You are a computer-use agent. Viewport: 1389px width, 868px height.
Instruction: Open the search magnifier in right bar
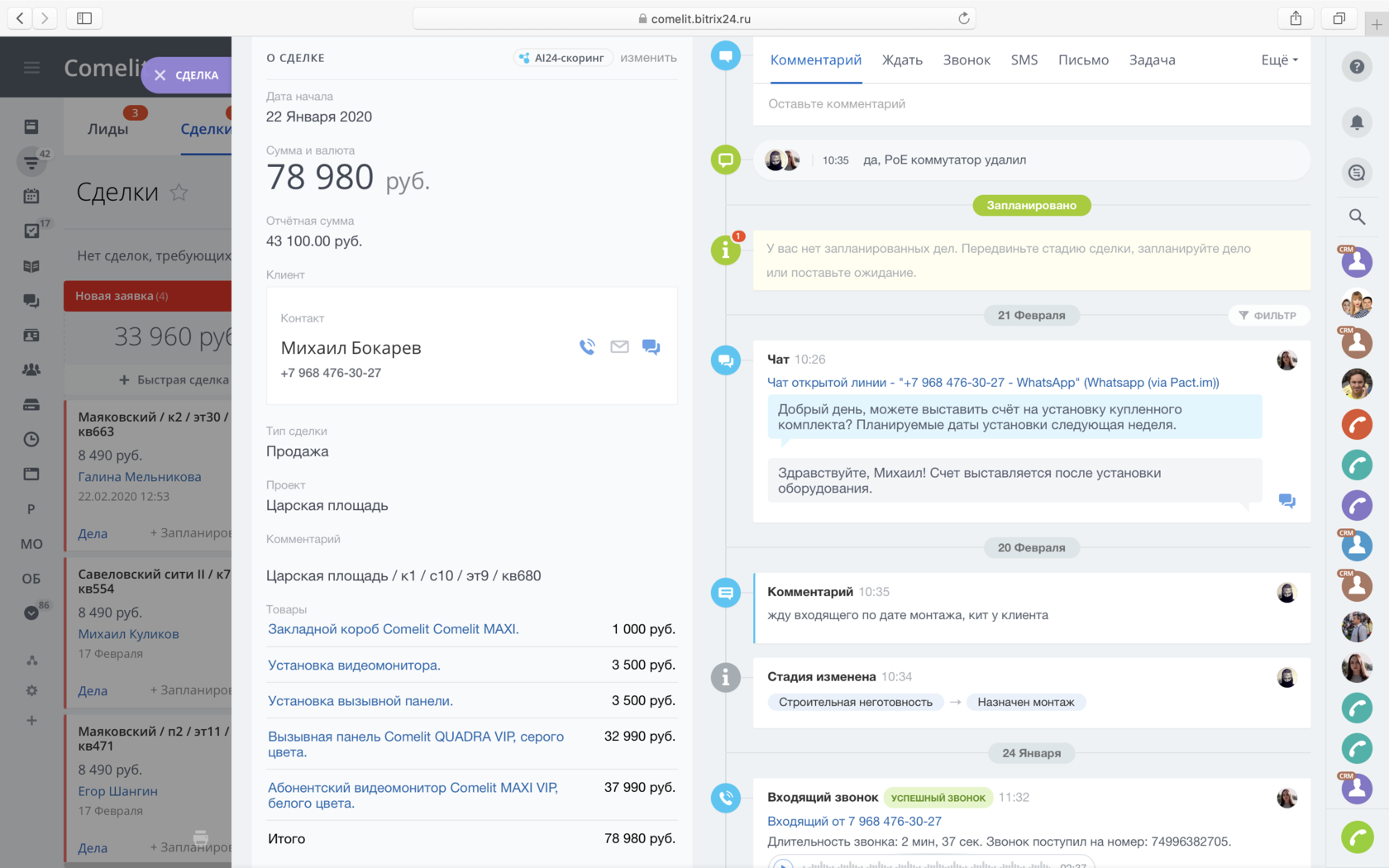[x=1357, y=217]
